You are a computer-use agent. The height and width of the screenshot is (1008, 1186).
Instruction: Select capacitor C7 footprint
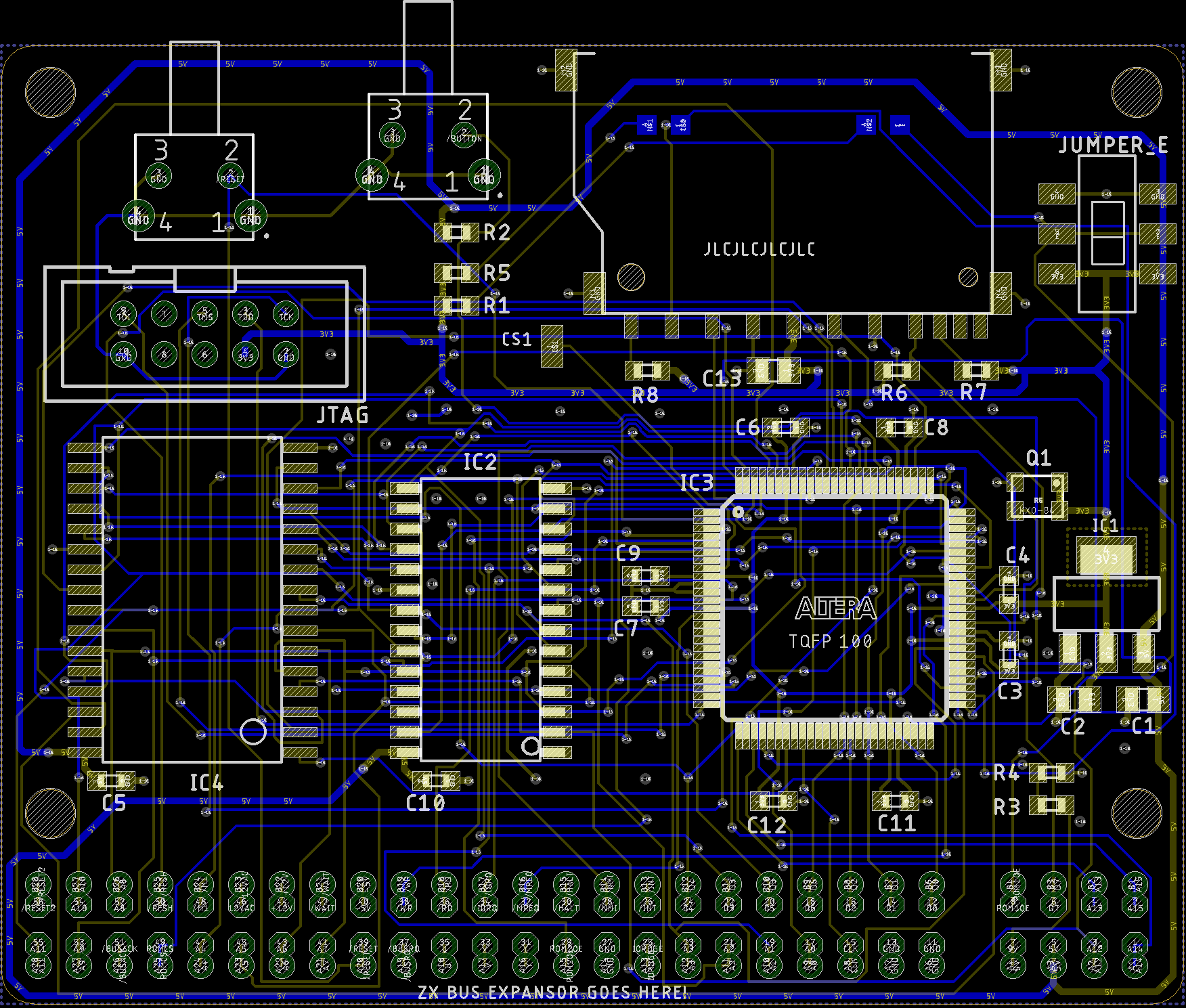(646, 605)
